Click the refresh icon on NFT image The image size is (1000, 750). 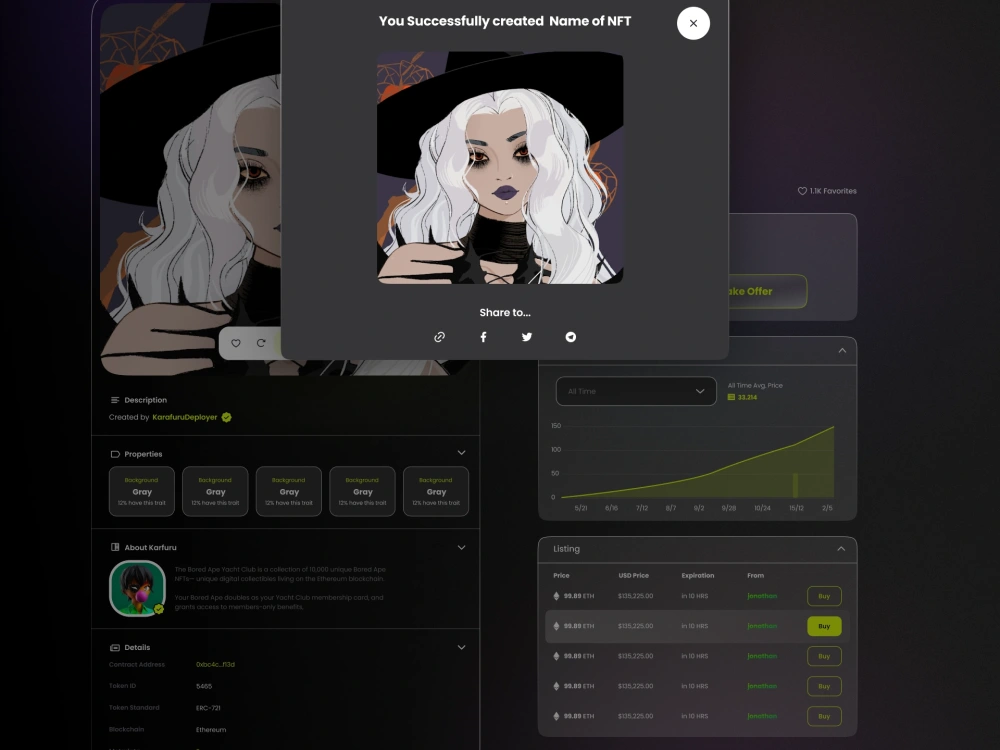pos(261,343)
